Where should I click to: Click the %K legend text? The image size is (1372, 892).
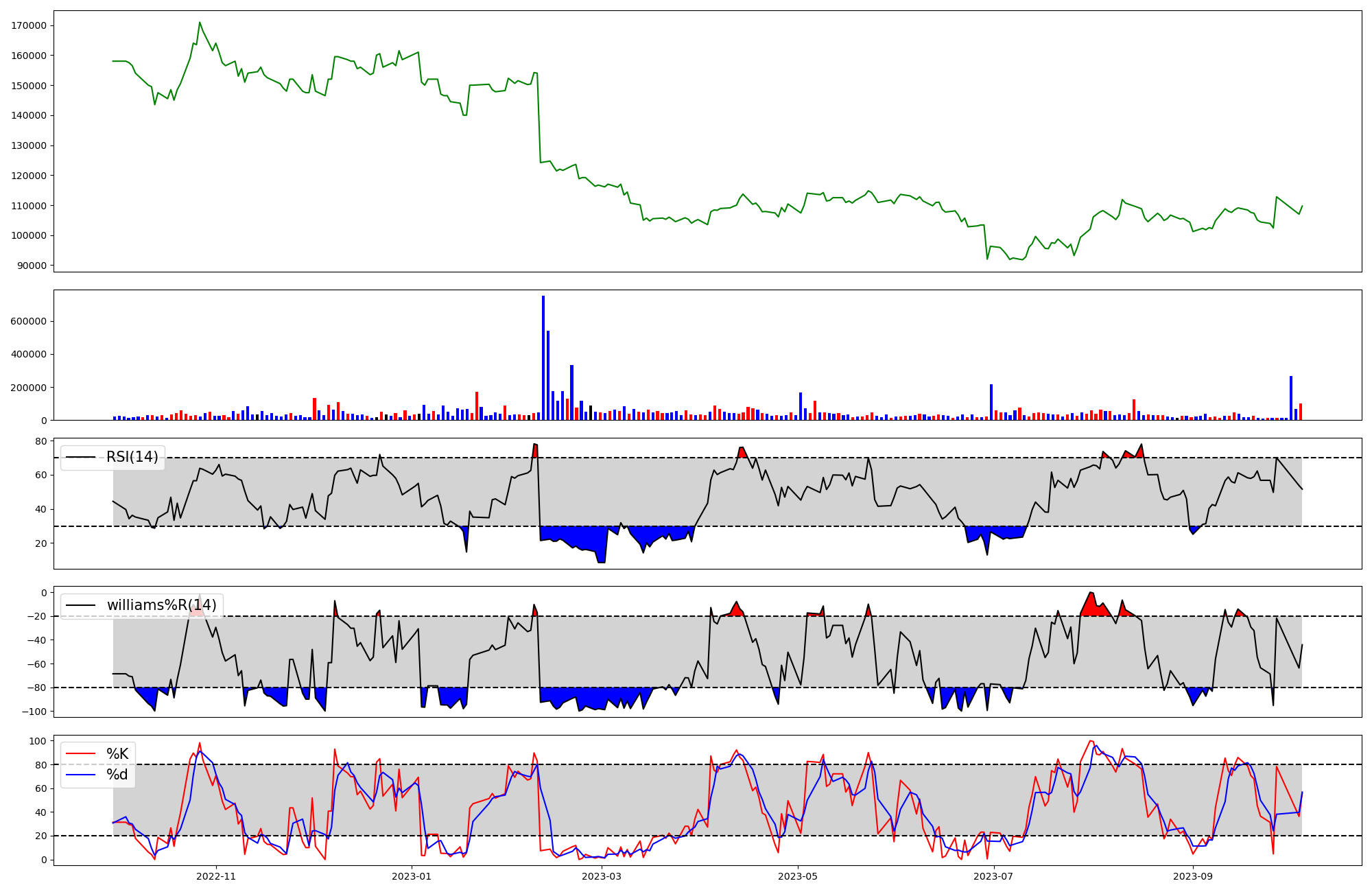coord(117,754)
